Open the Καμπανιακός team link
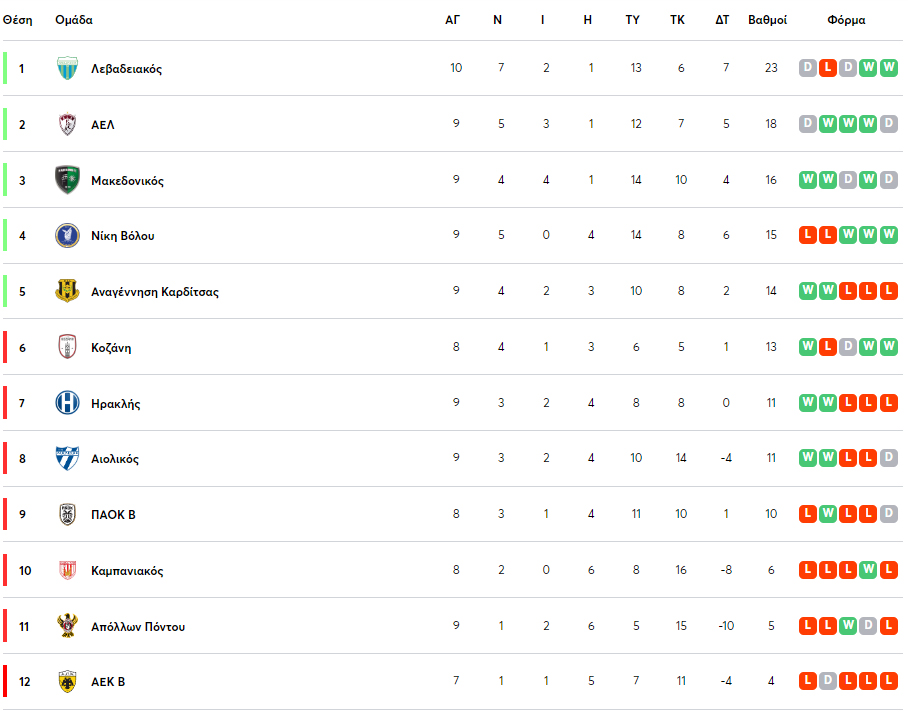 click(127, 570)
